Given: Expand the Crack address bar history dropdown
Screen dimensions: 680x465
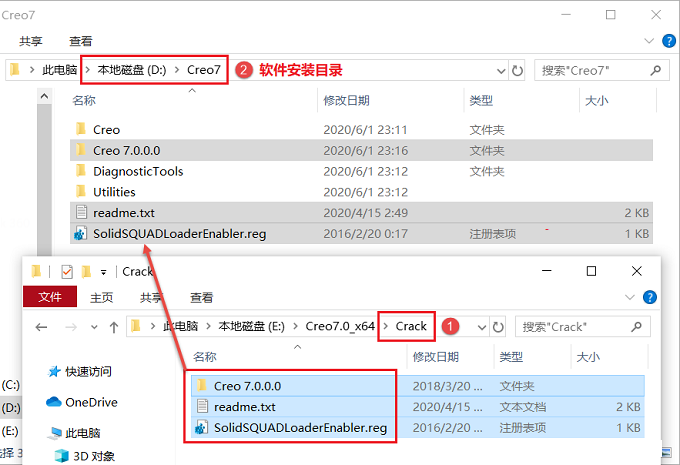Looking at the screenshot, I should [482, 327].
